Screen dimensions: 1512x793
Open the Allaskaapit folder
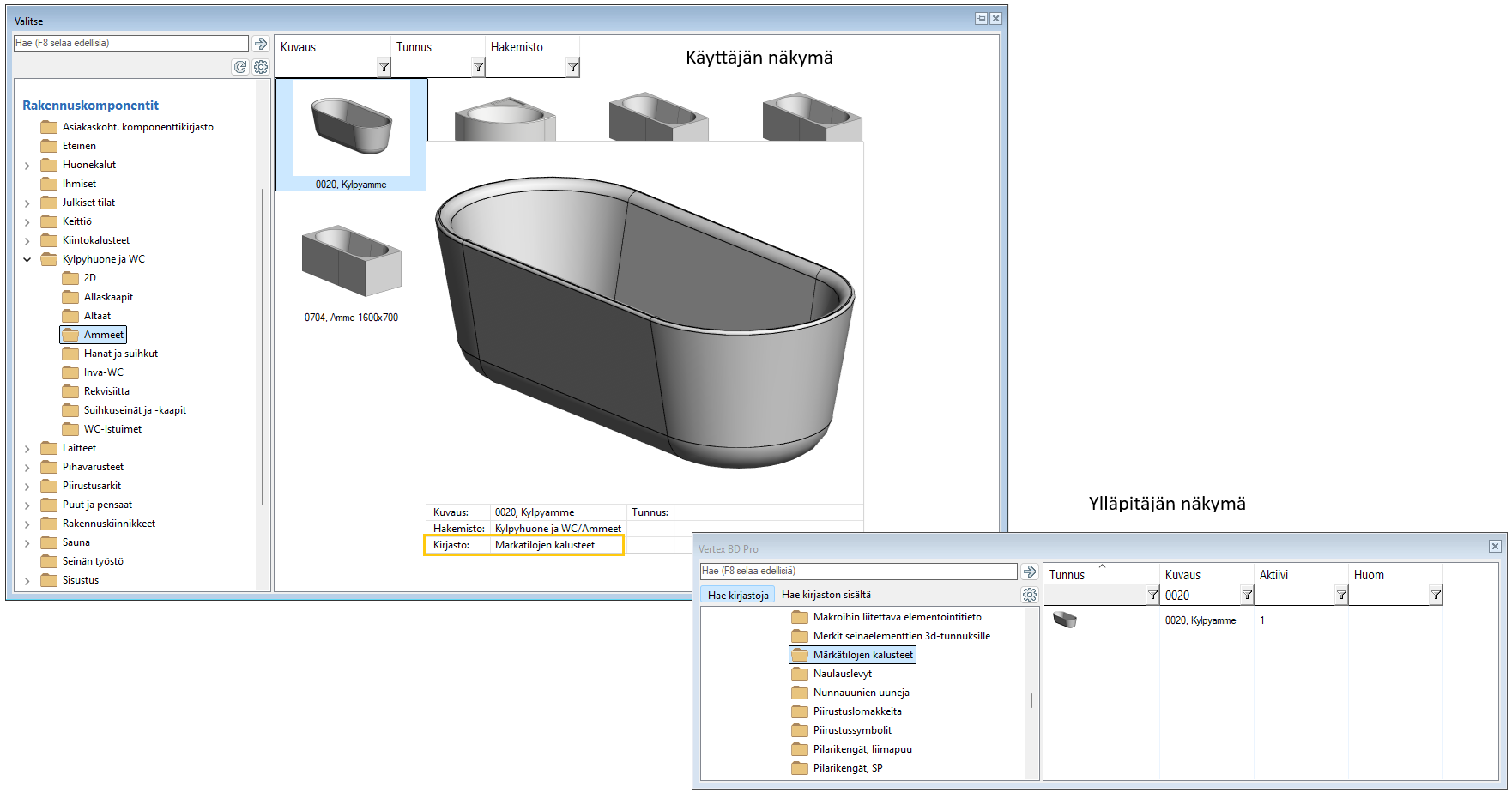[x=108, y=297]
